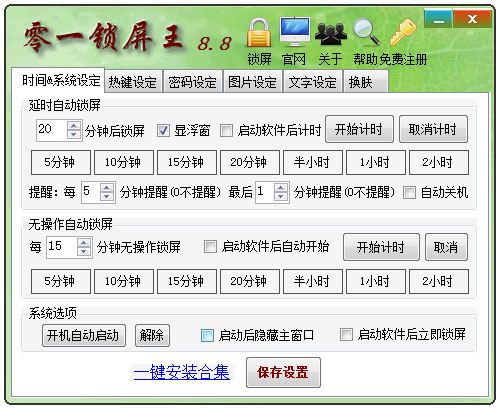
Task: Choose 10分钟 preset in 无操作自动锁屏
Action: (x=124, y=281)
